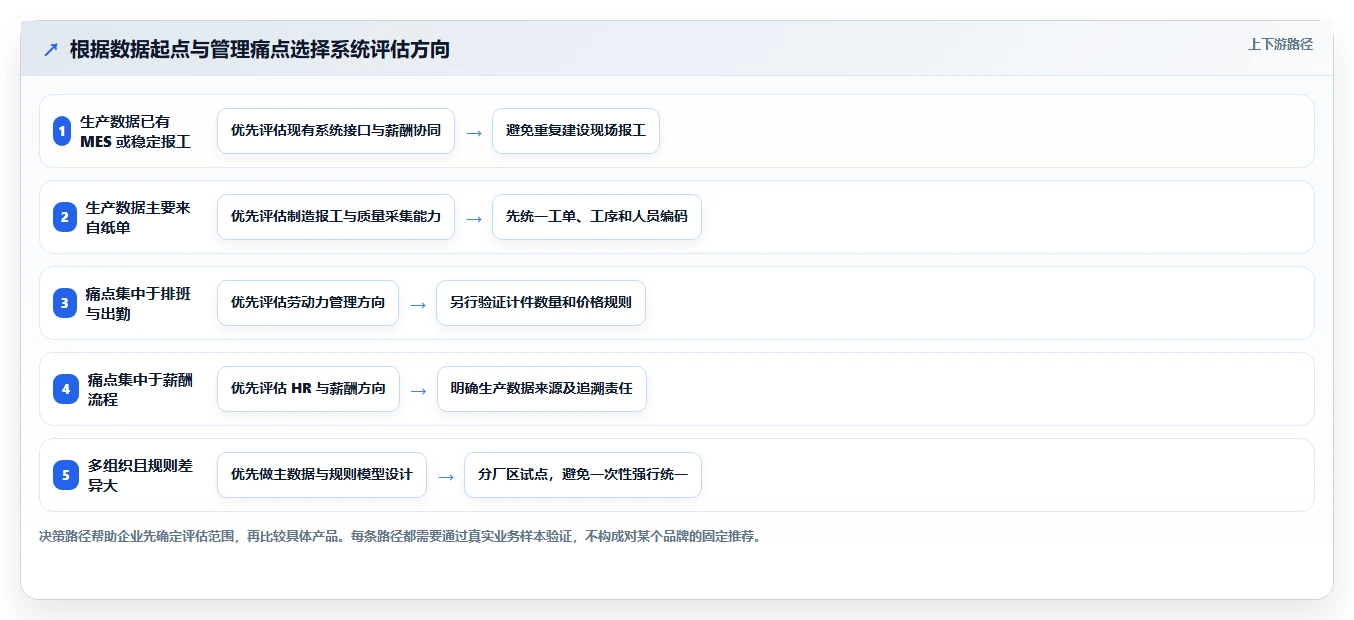Click the text 生产数据主要来自纸单
Screen dimensions: 1354x620
[138, 217]
